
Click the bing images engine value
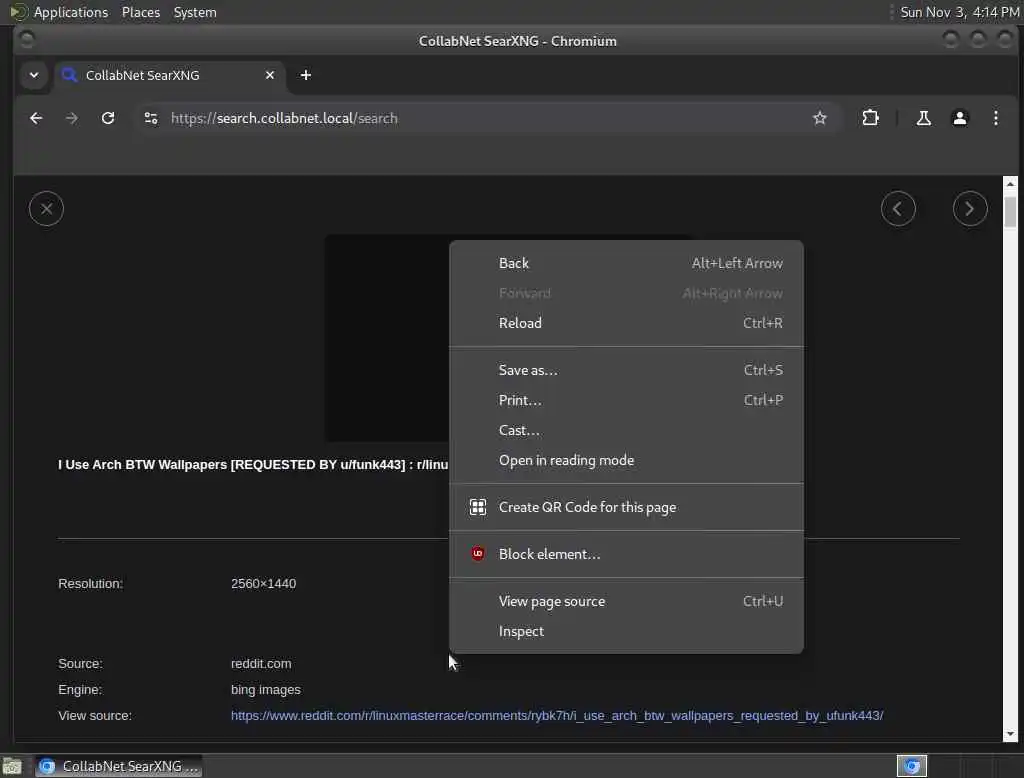[x=265, y=689]
